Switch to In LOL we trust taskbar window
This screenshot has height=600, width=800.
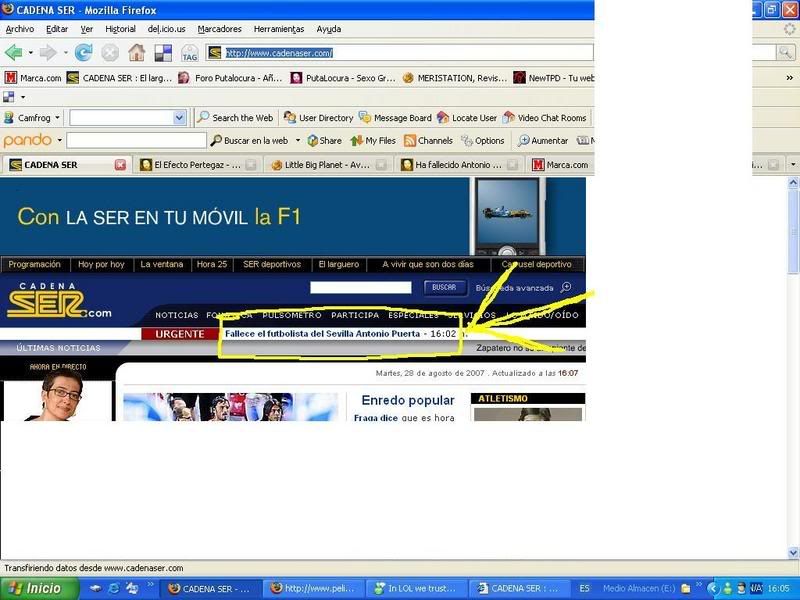click(416, 589)
